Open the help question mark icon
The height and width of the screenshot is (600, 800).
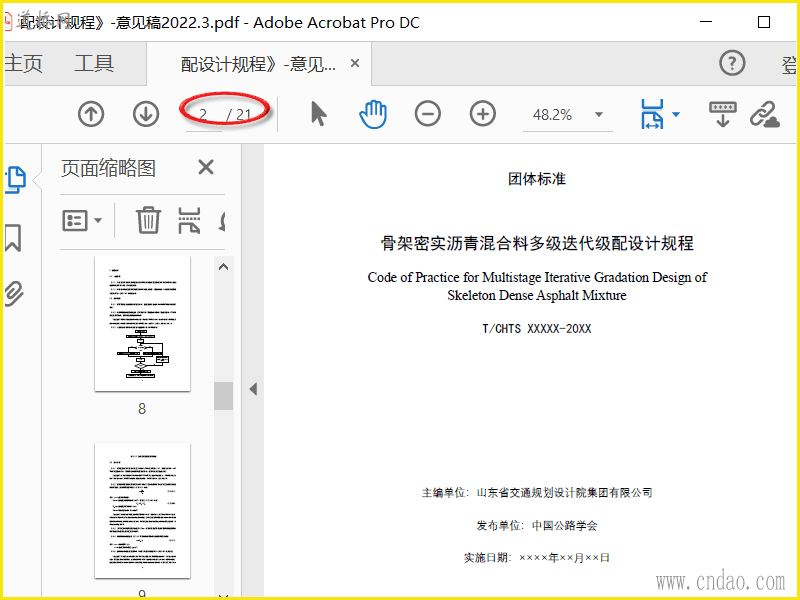(x=732, y=63)
